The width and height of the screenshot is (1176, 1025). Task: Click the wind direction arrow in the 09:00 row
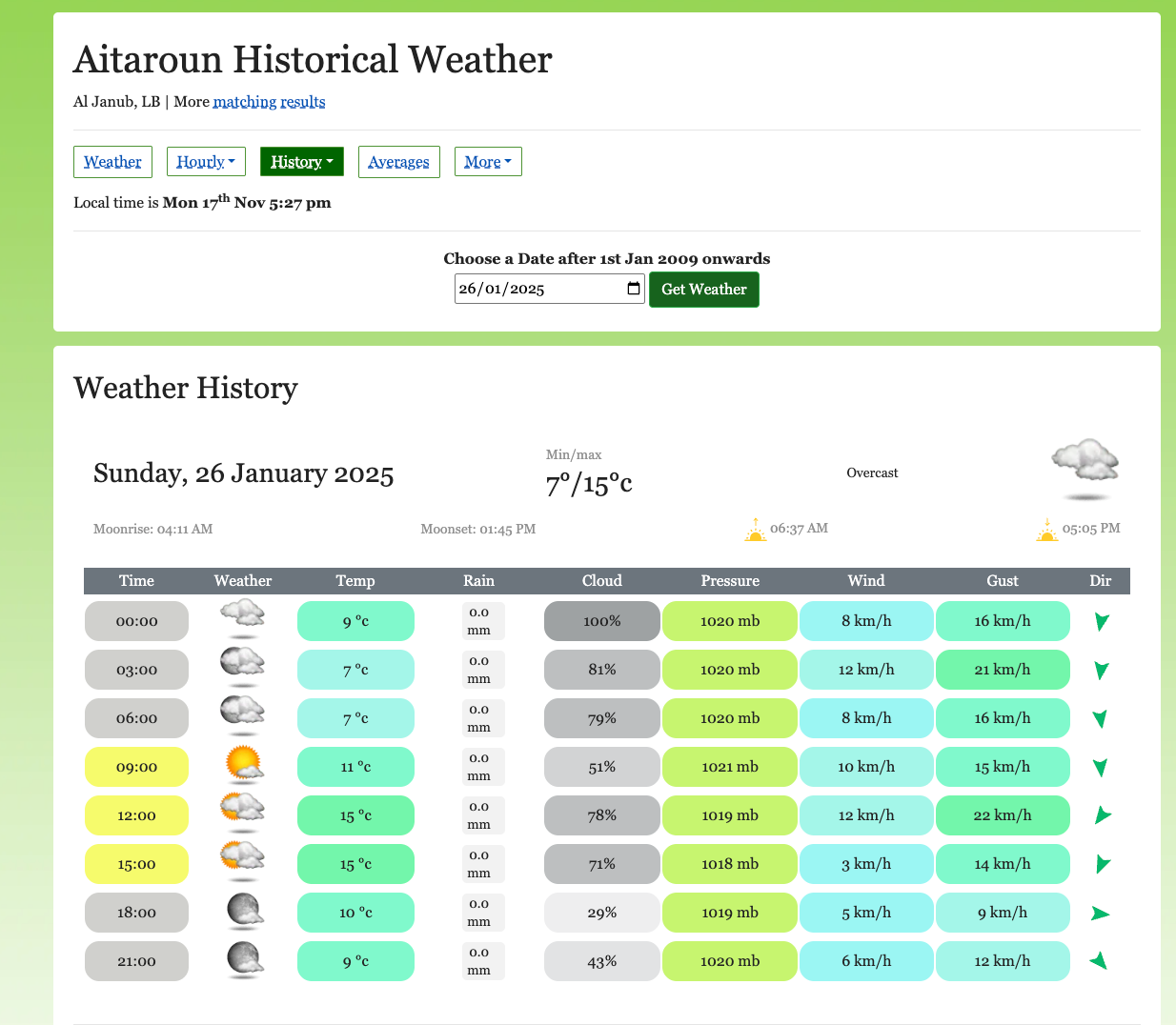coord(1101,767)
